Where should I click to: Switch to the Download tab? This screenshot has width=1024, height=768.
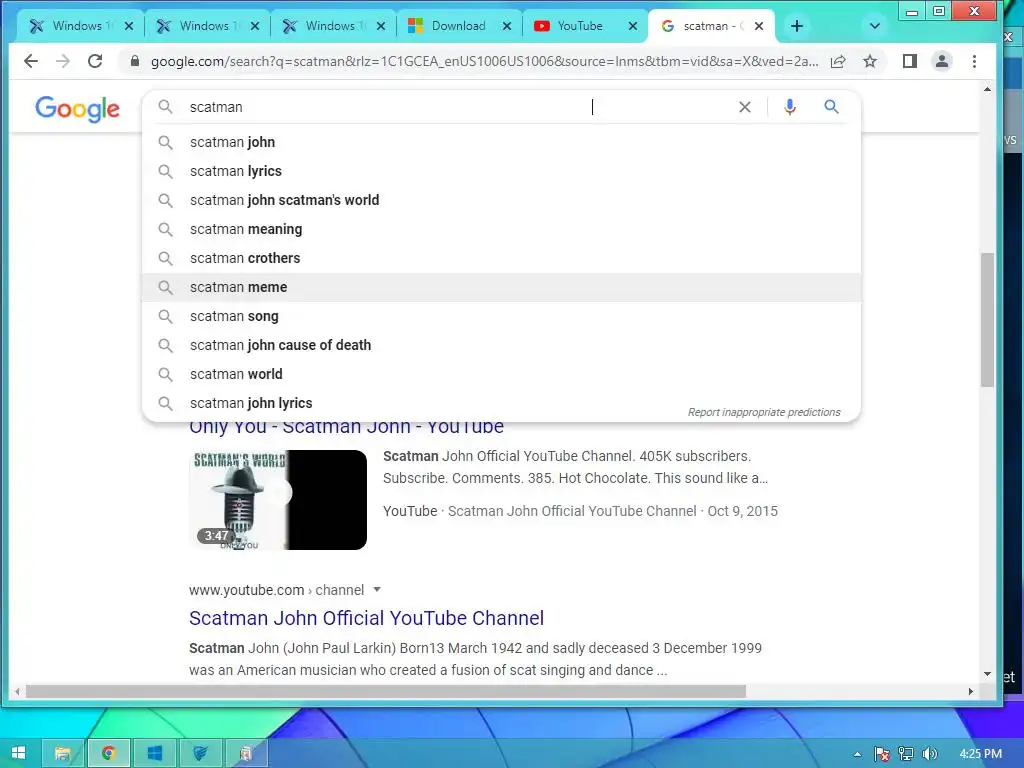click(458, 26)
